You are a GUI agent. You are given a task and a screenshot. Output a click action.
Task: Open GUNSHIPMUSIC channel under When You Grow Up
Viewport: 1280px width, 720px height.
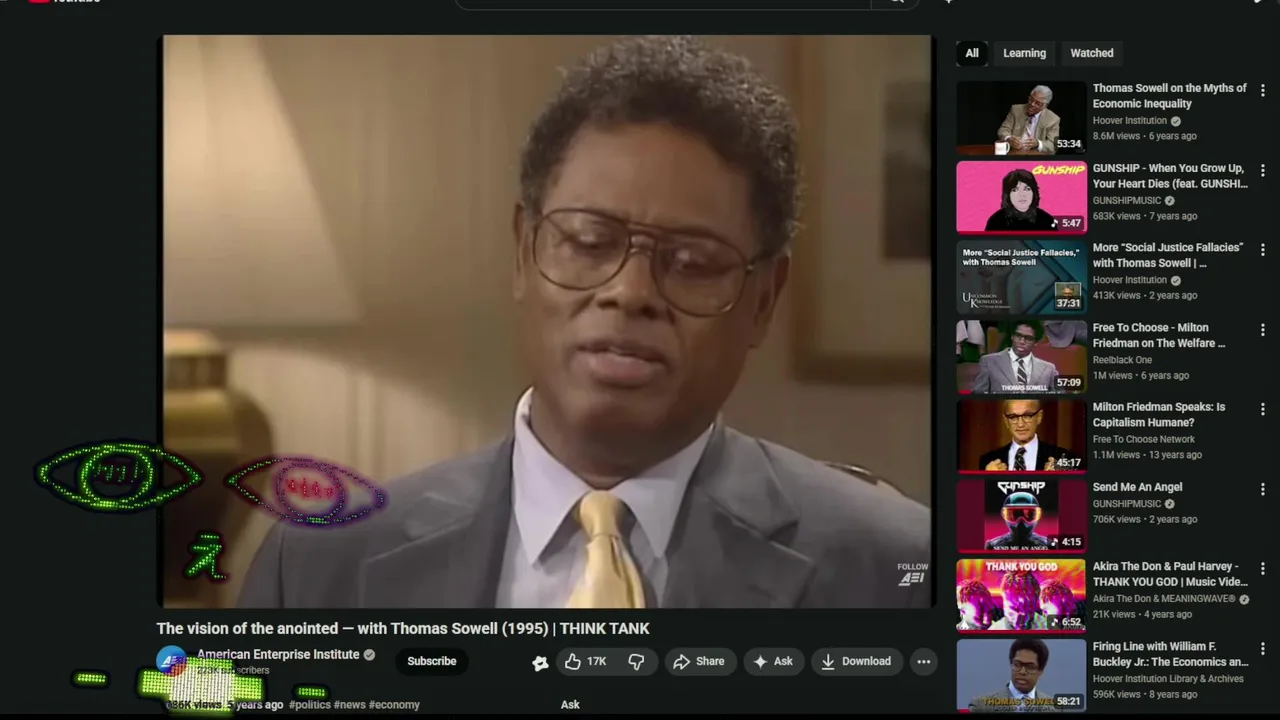[1127, 201]
